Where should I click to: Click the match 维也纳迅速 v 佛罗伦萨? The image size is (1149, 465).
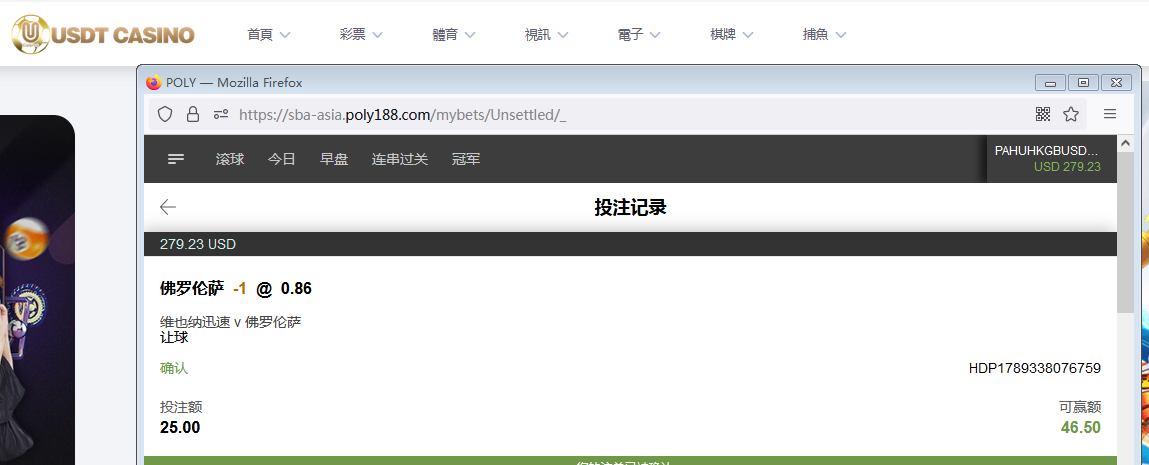pyautogui.click(x=231, y=322)
